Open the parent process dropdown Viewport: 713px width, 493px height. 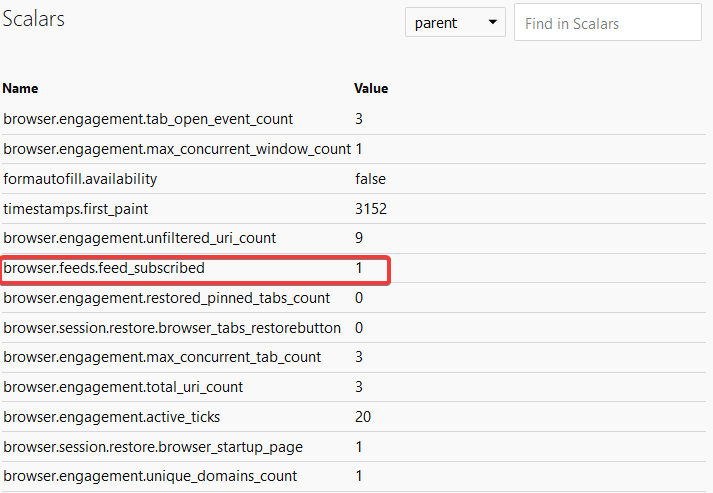455,23
